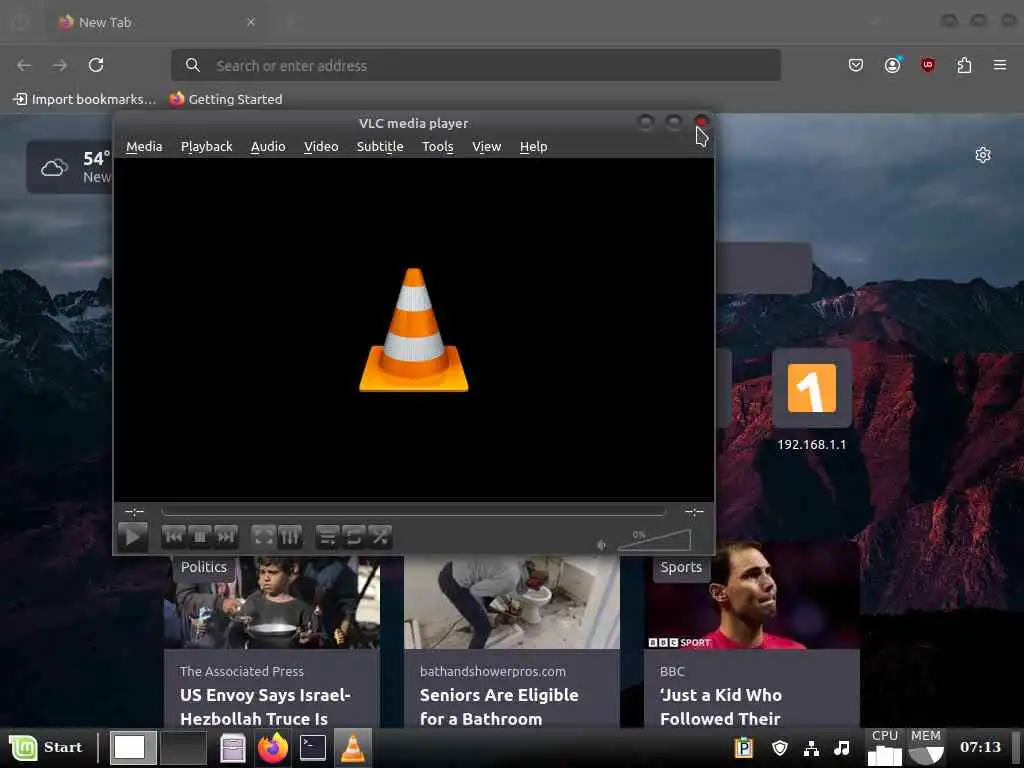Switch to second workspace in taskbar
This screenshot has width=1024, height=768.
pos(184,748)
